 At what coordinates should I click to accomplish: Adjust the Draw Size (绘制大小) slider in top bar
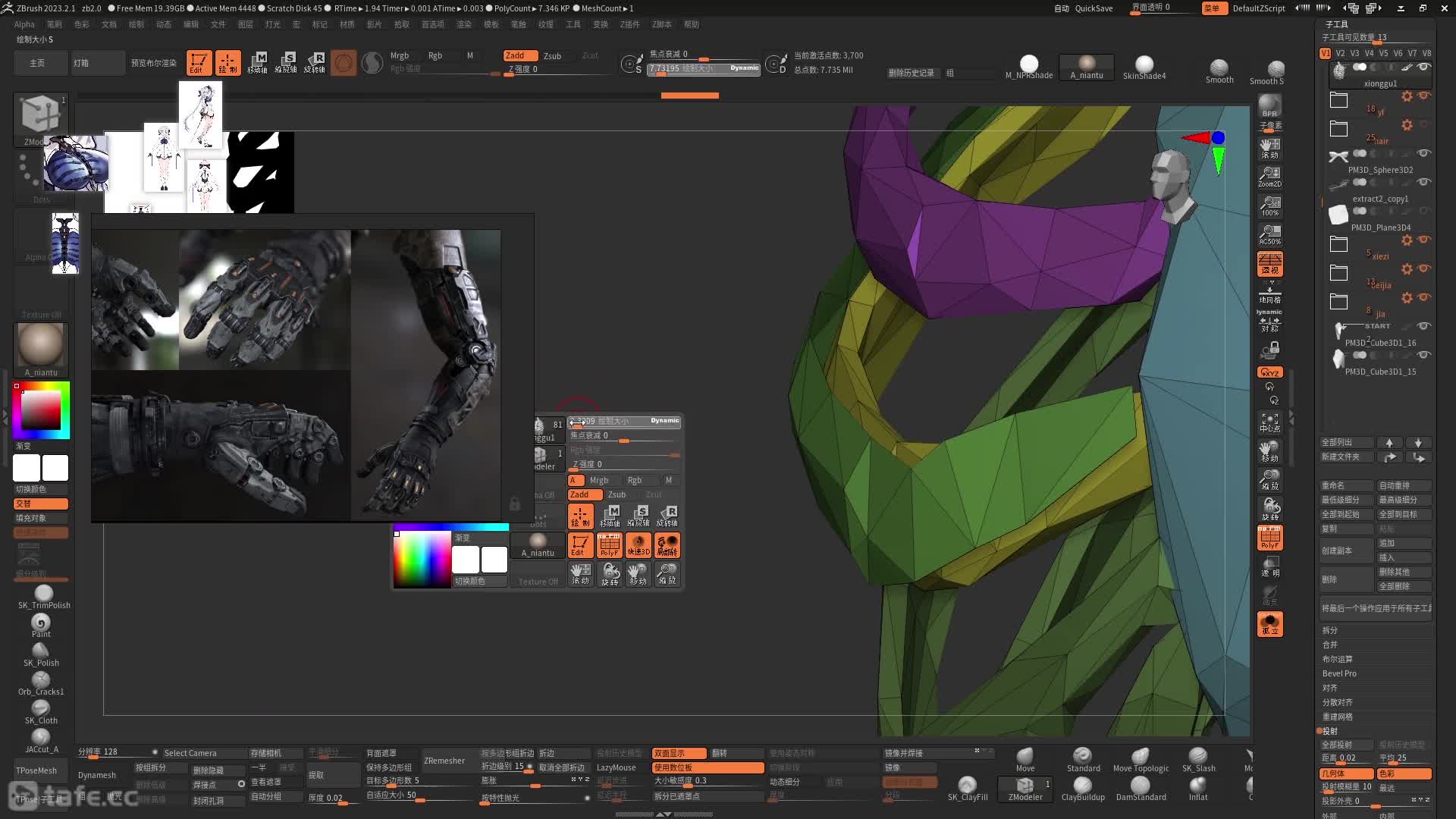[x=704, y=68]
